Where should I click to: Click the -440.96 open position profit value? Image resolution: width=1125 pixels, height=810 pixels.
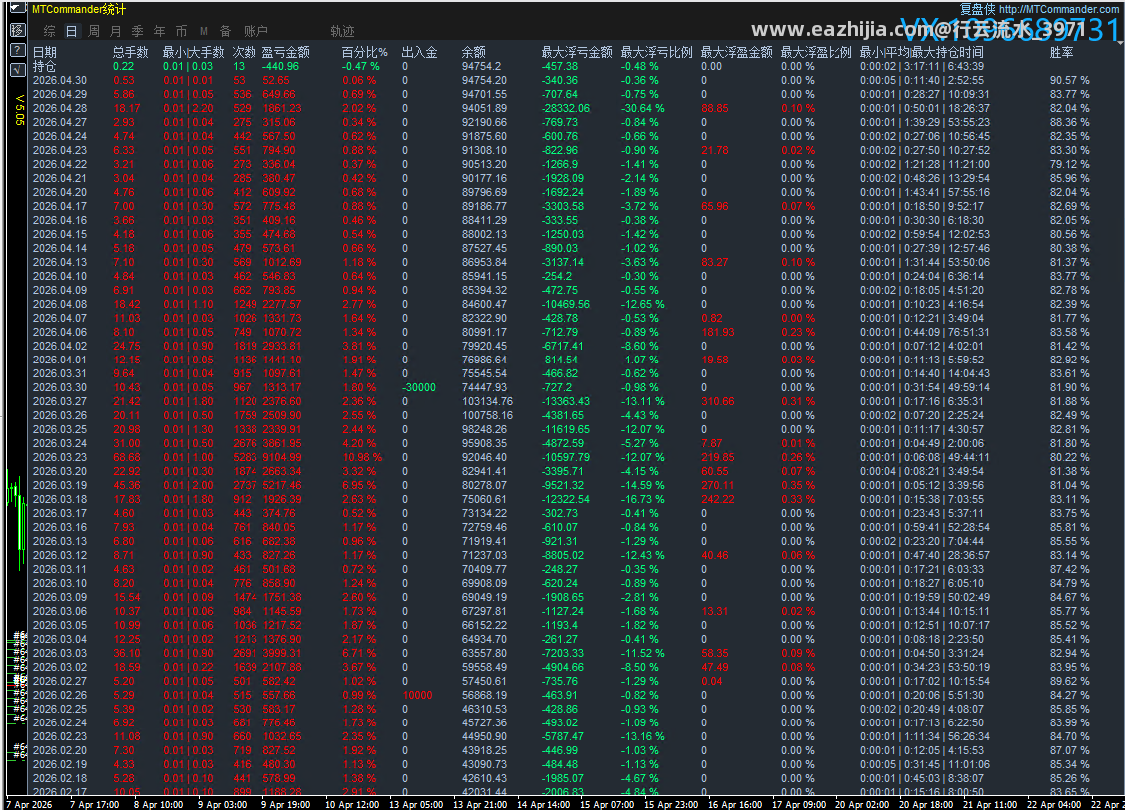(x=281, y=66)
